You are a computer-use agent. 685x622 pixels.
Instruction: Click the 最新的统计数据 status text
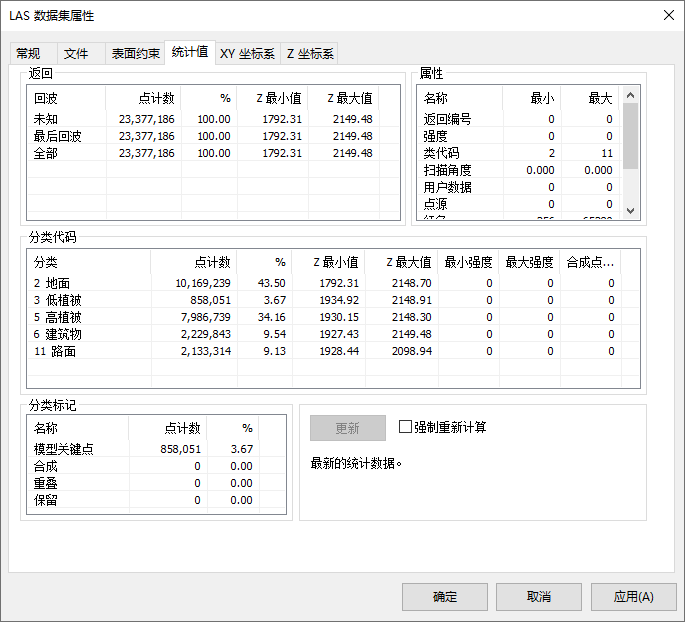[356, 463]
